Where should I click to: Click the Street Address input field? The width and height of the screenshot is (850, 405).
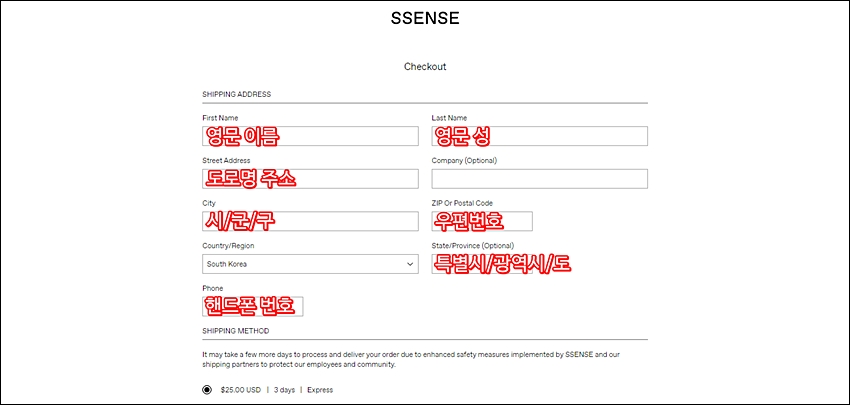[x=310, y=179]
